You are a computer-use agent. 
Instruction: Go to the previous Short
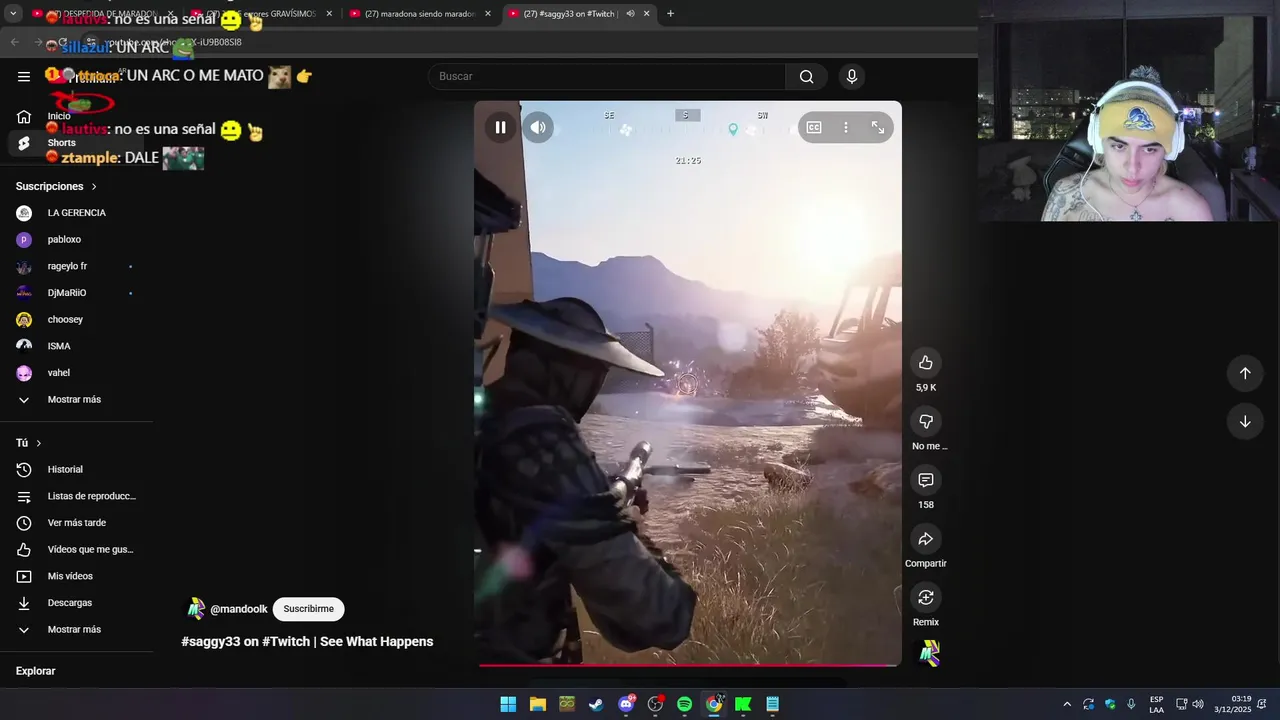1245,373
